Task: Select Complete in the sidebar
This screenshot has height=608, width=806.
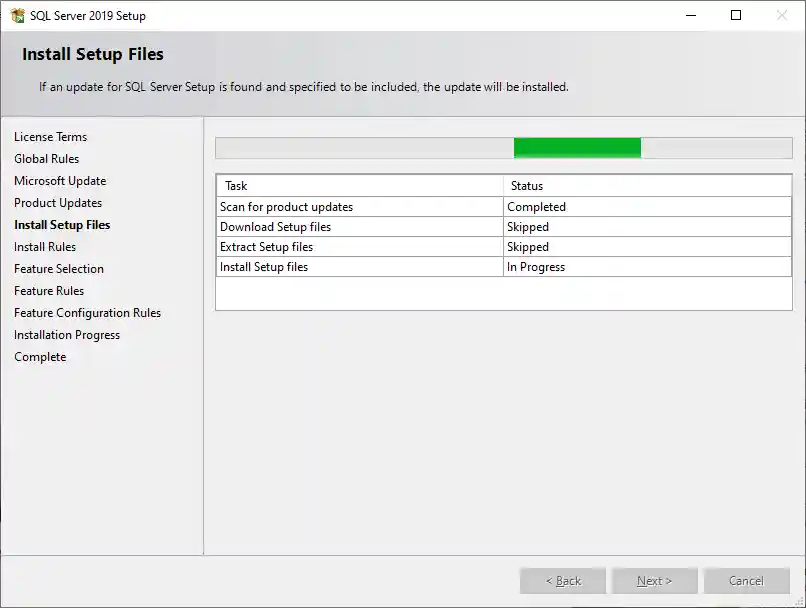Action: pos(40,356)
